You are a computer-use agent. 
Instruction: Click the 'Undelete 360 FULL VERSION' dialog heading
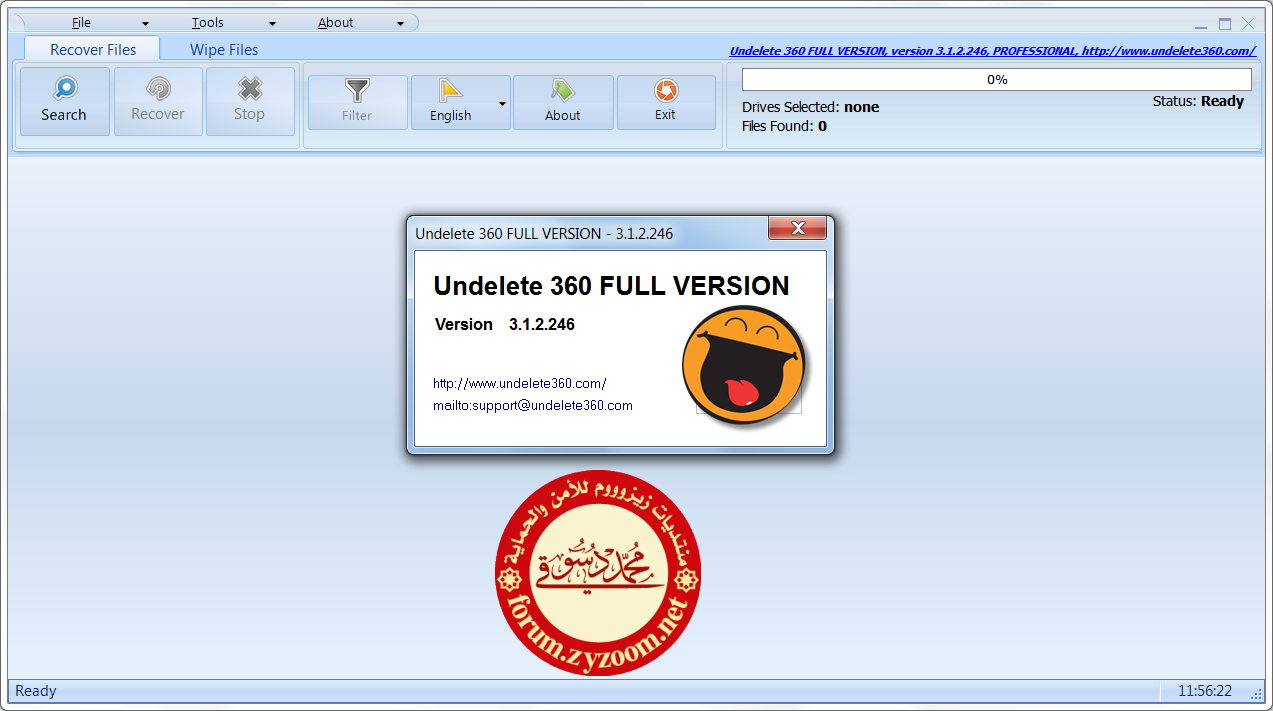pos(612,286)
